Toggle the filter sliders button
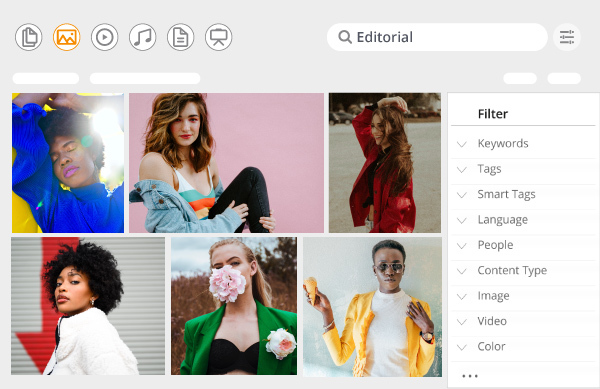Viewport: 600px width, 389px height. click(x=567, y=37)
